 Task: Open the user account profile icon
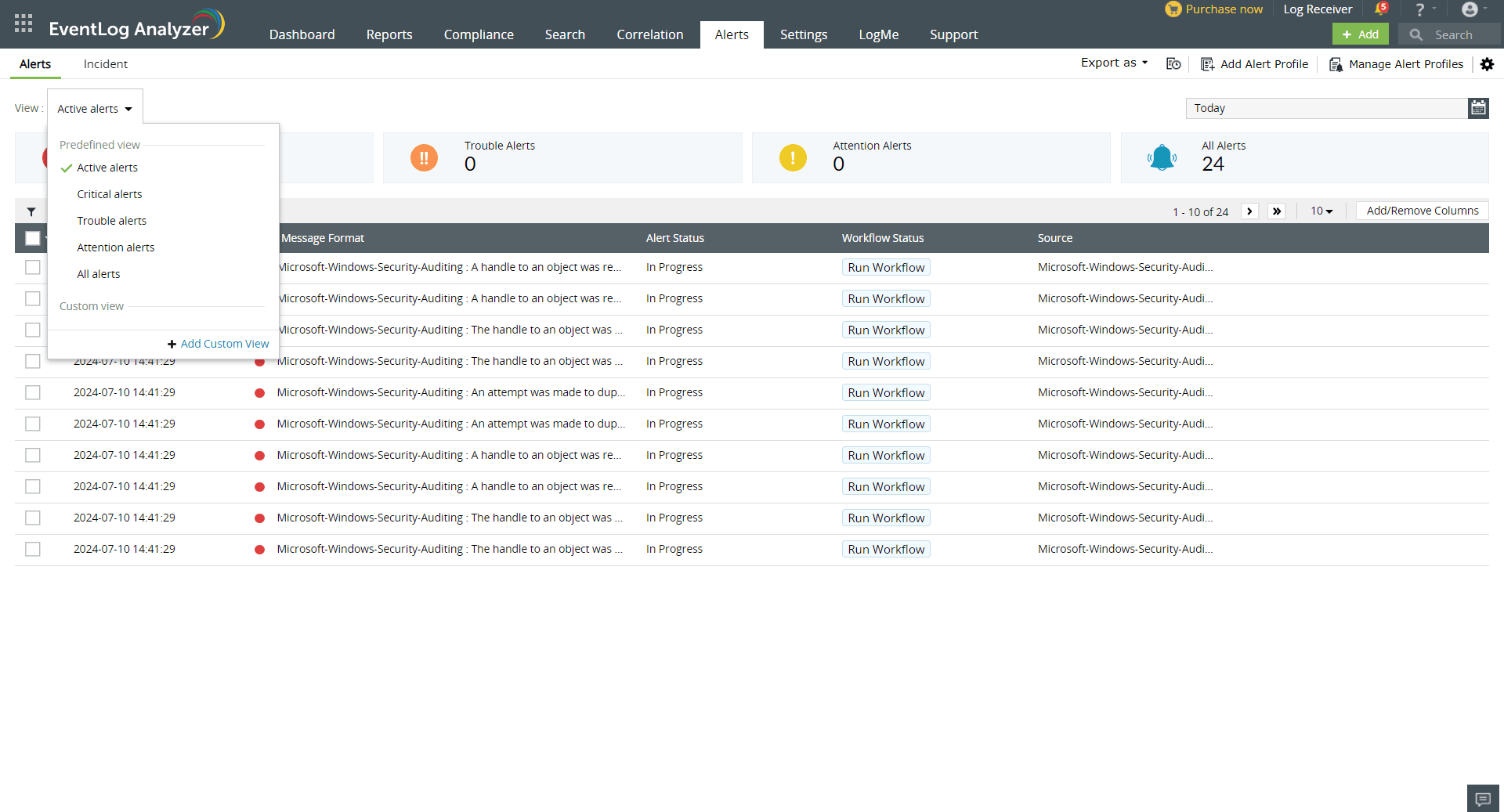pos(1470,9)
